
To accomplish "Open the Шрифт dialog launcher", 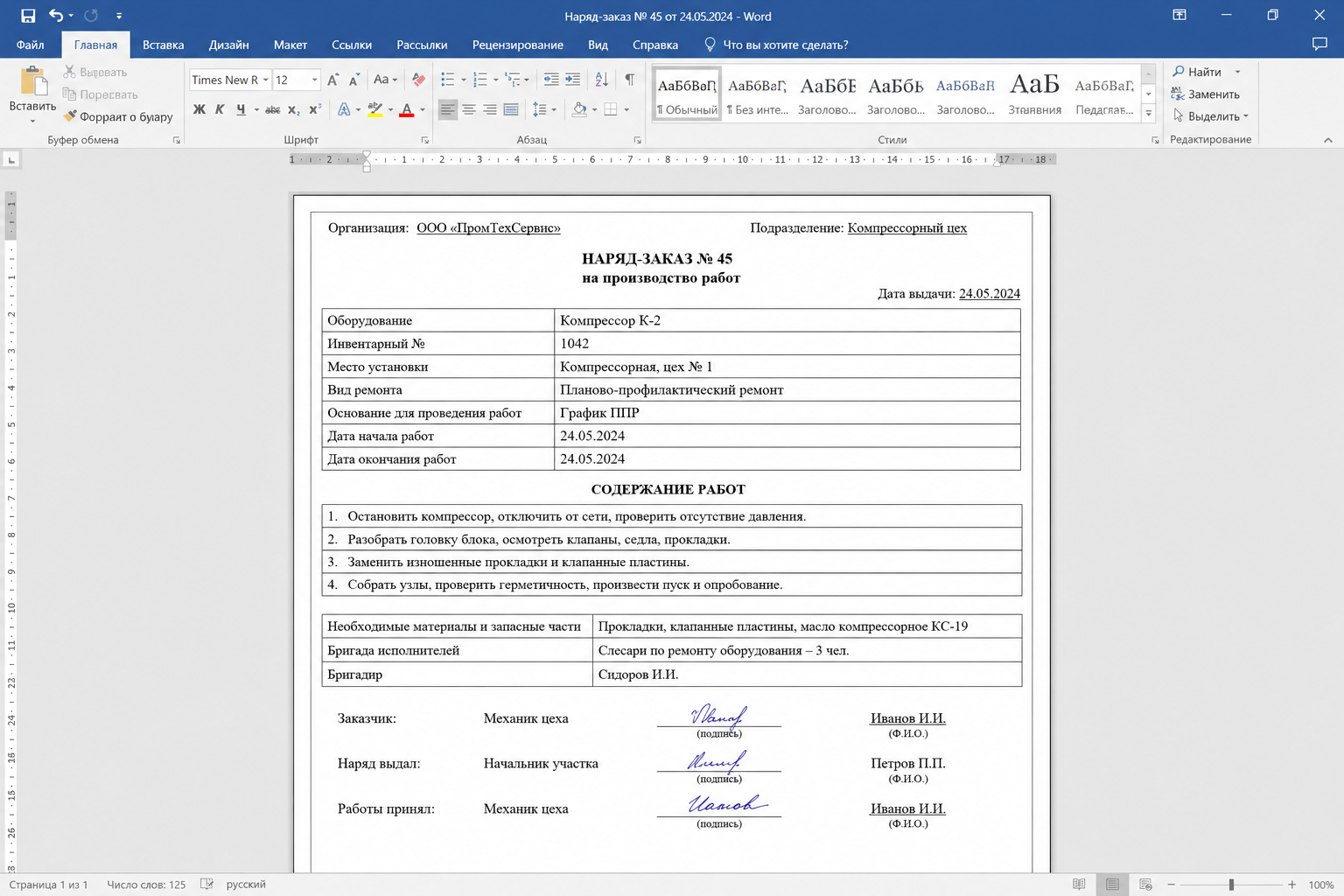I will (425, 140).
